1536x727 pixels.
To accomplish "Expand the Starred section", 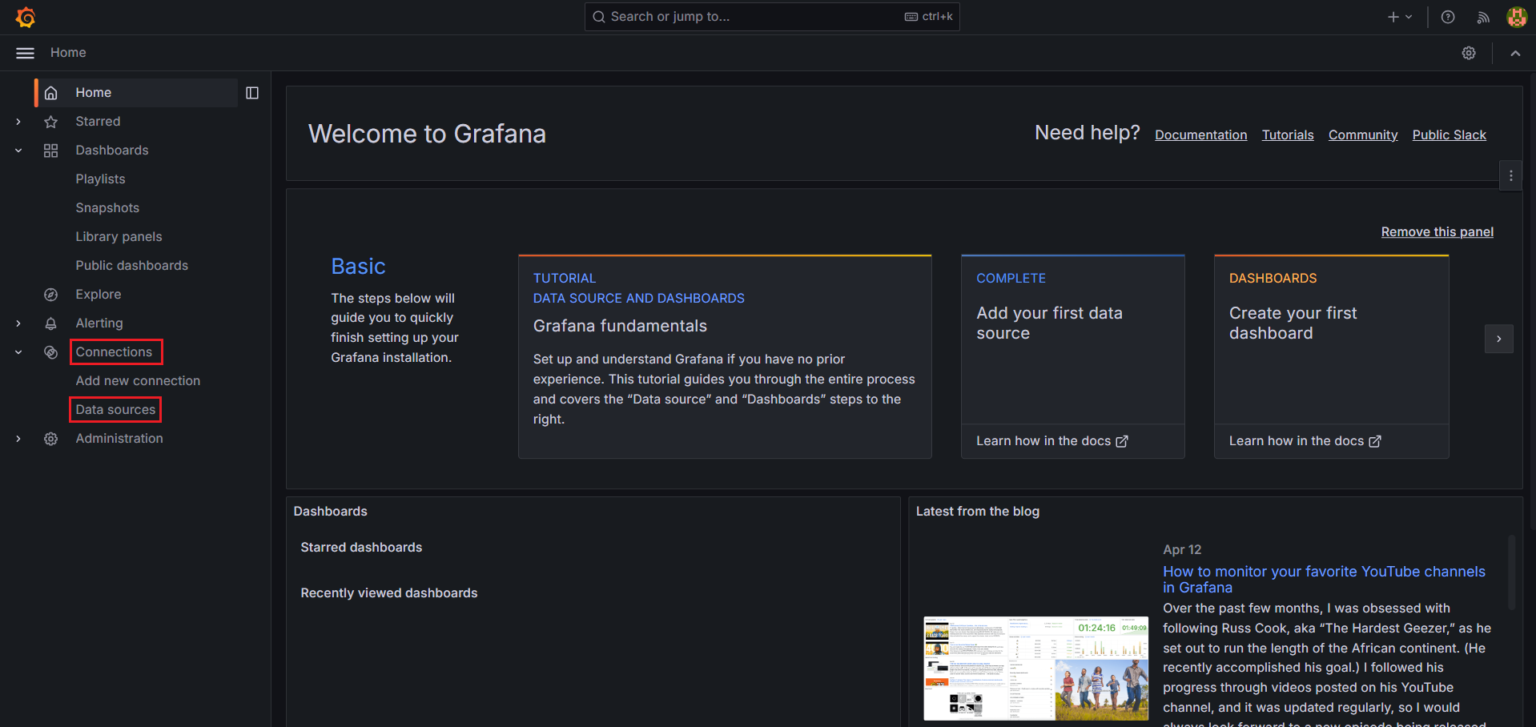I will click(17, 121).
